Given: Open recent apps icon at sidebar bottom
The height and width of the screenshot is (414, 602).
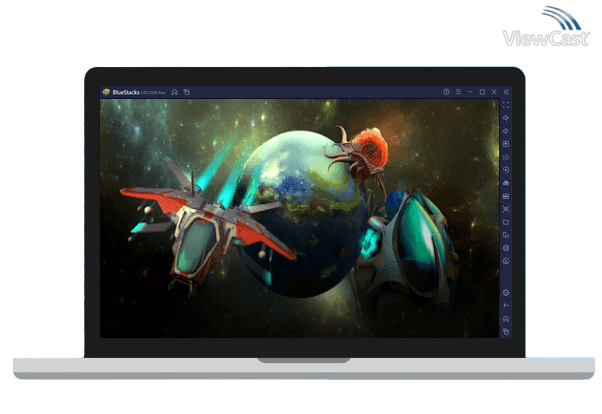Looking at the screenshot, I should tap(506, 331).
